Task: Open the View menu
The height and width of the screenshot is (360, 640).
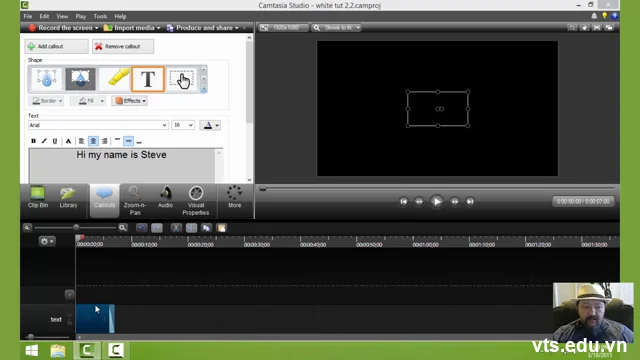Action: pos(62,16)
